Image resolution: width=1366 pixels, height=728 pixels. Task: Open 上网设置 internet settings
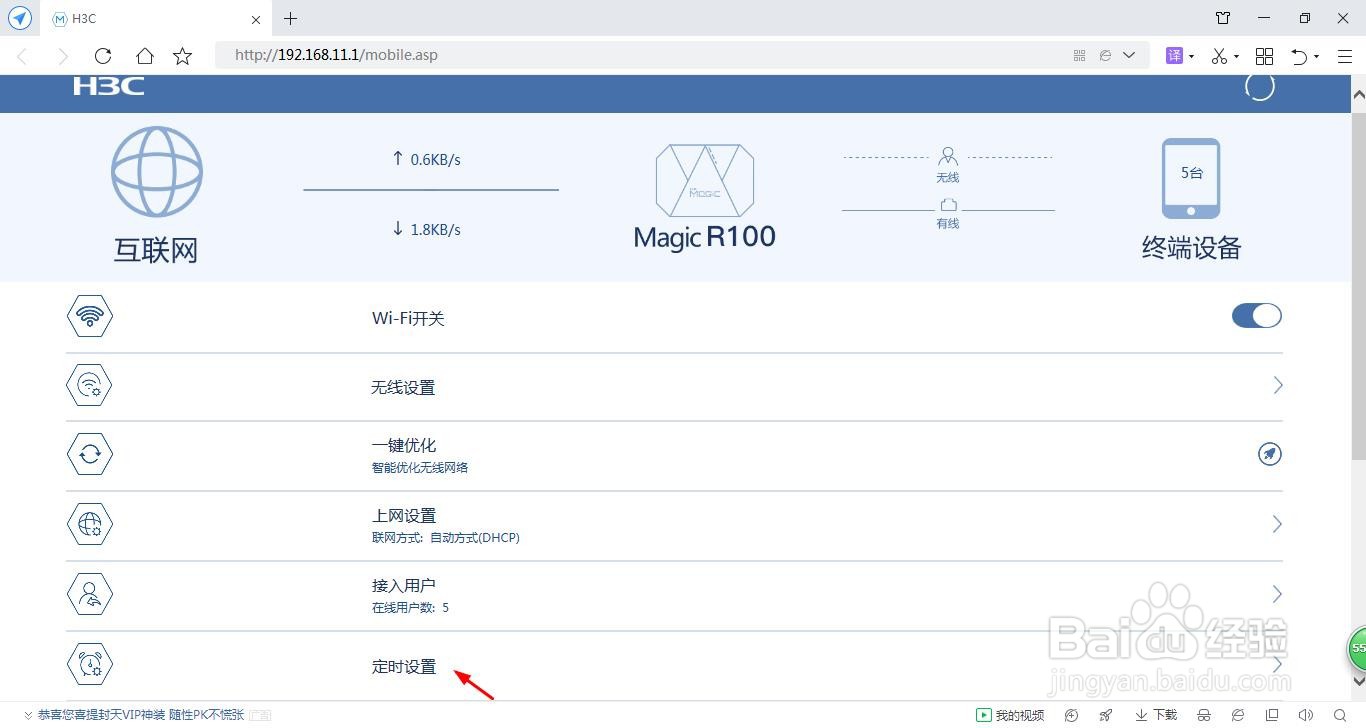point(674,525)
